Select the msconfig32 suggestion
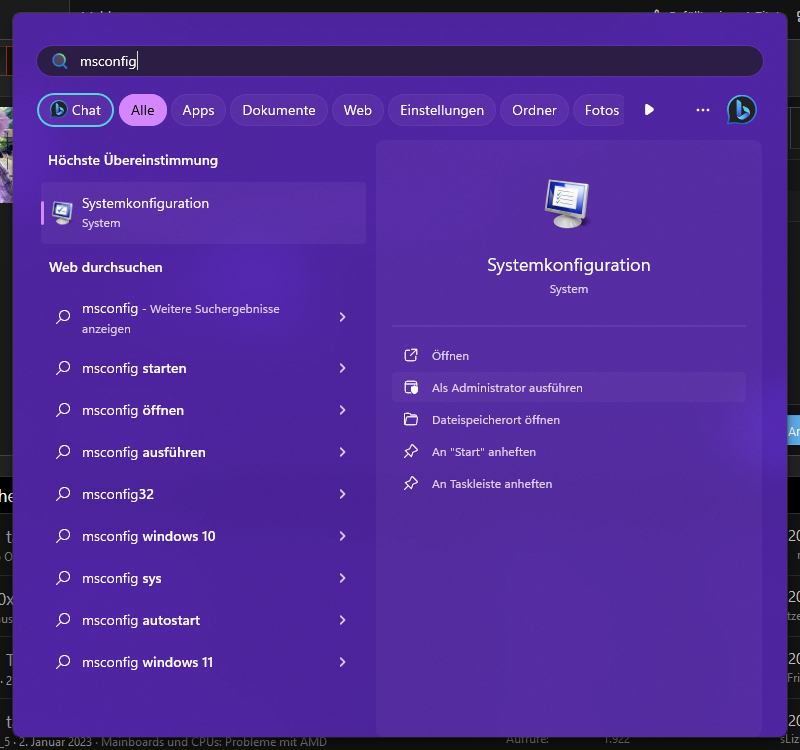The width and height of the screenshot is (800, 750). point(204,494)
